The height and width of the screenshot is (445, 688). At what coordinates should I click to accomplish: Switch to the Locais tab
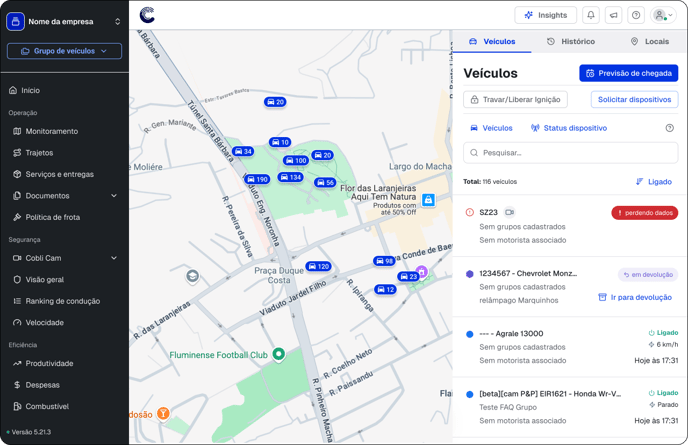coord(649,41)
